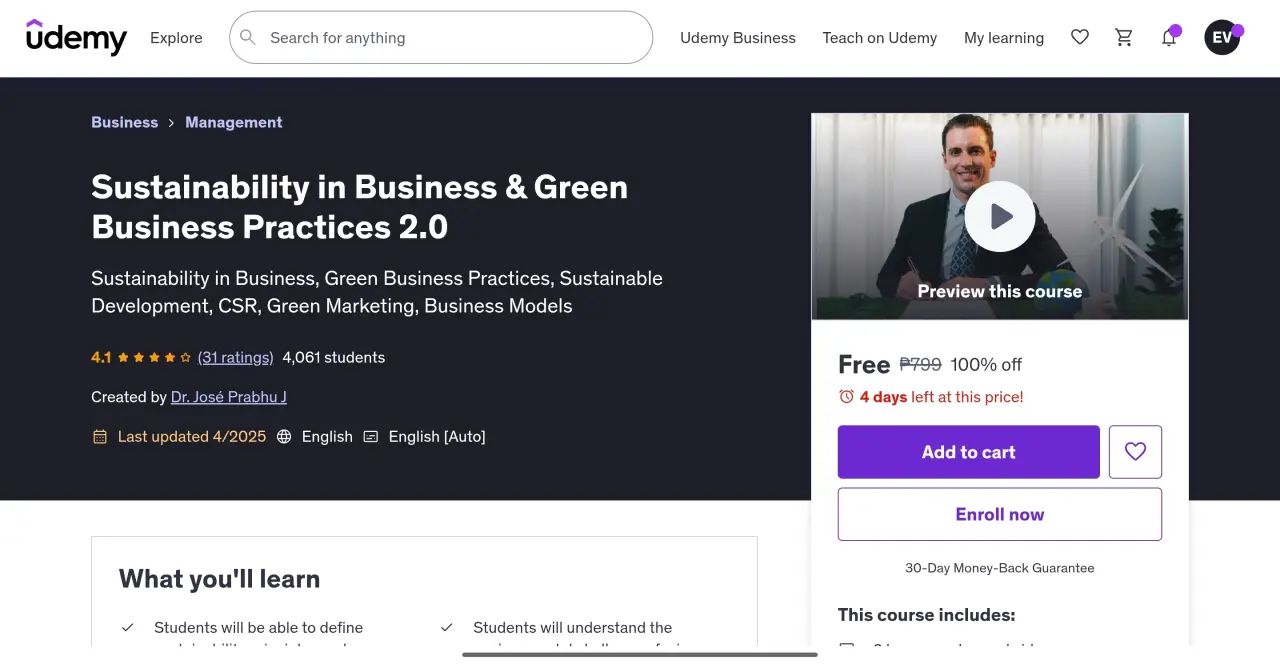Click the alarm clock icon by 4 days
The width and height of the screenshot is (1280, 664).
point(846,397)
